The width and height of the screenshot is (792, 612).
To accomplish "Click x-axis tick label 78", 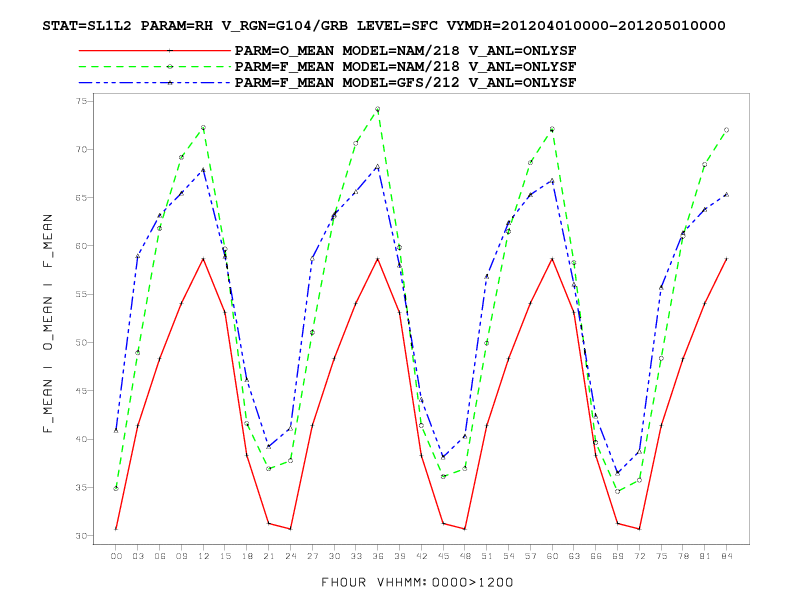I will pos(683,556).
